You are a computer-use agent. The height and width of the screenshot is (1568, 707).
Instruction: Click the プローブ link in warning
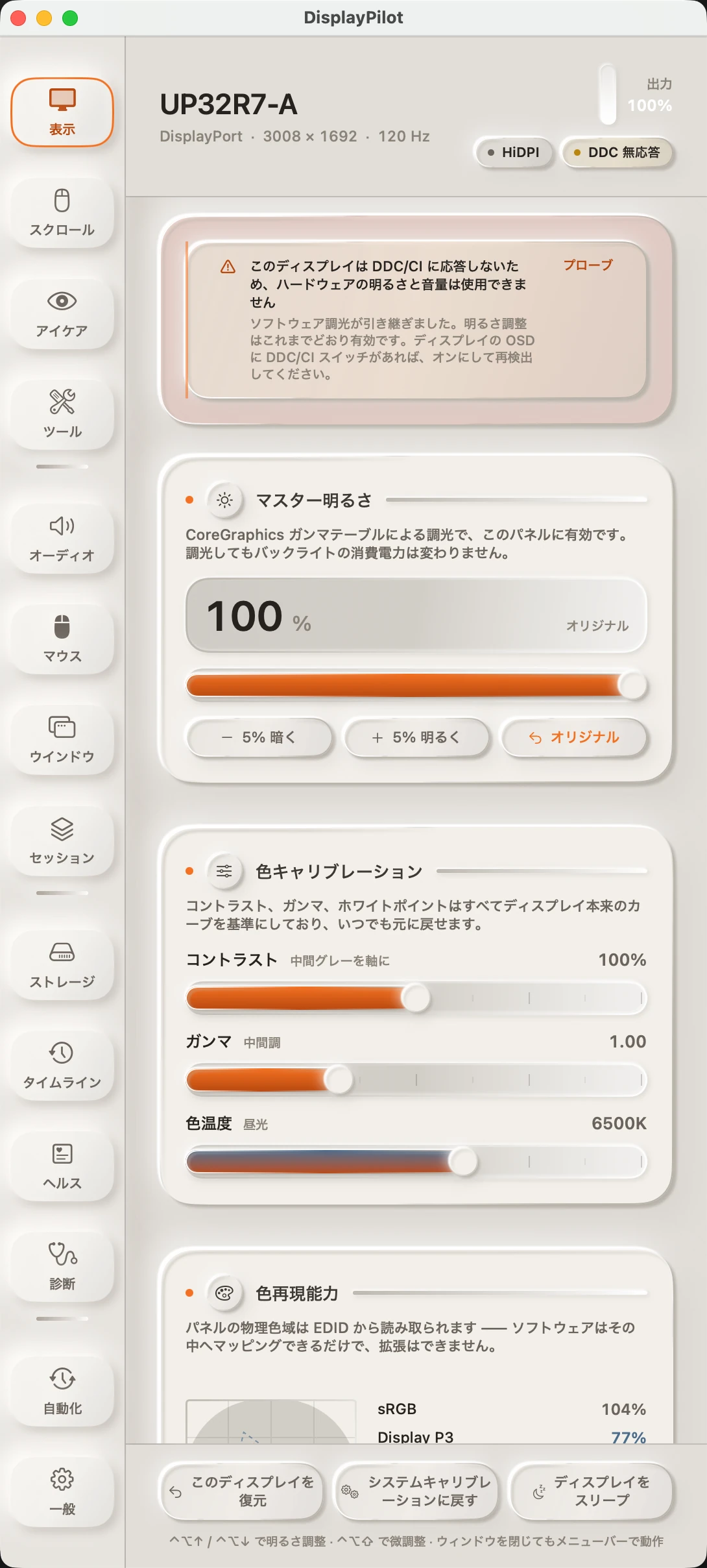click(x=588, y=265)
